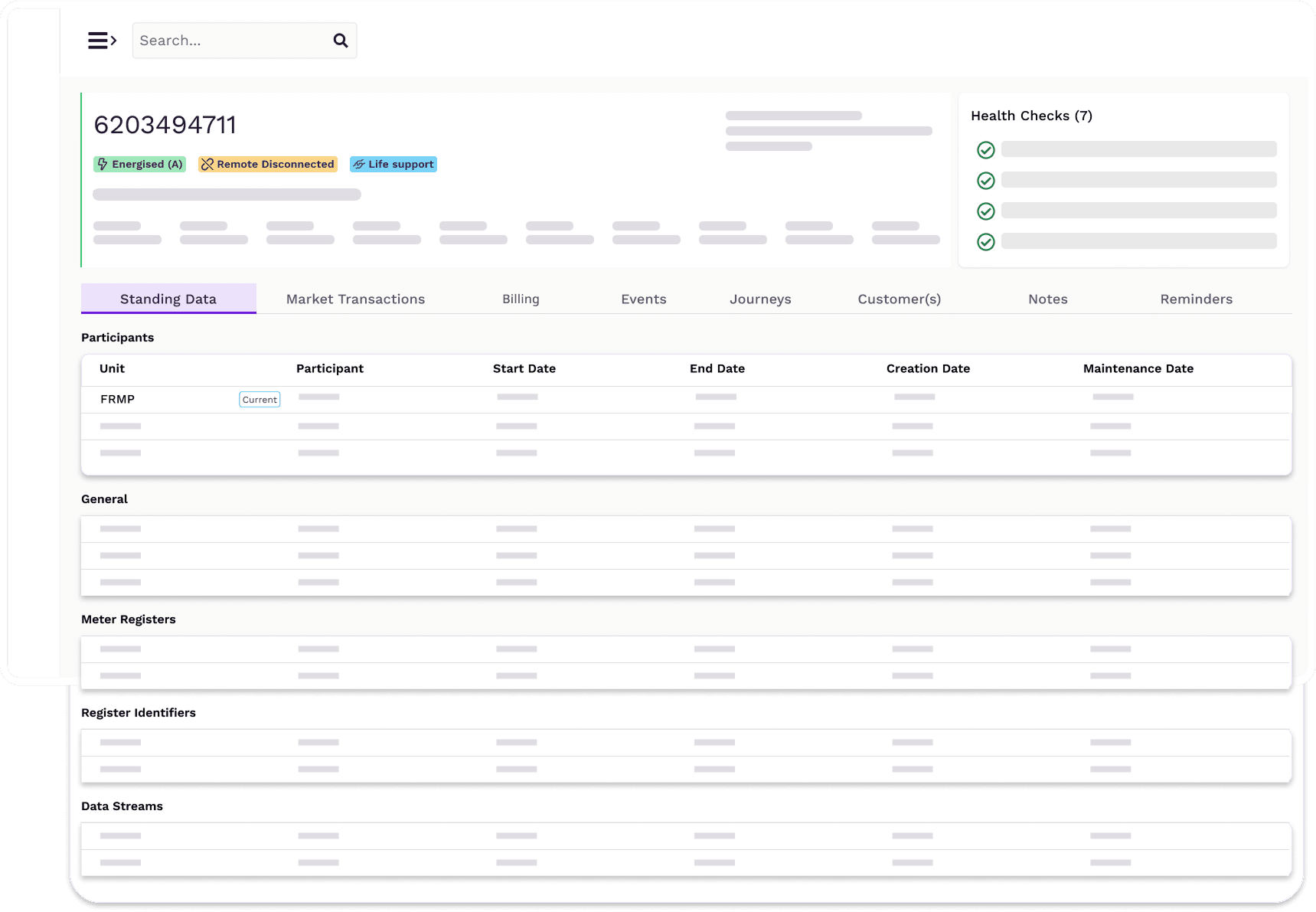This screenshot has height=912, width=1316.
Task: Click the Current badge on the FRMP row
Action: click(x=259, y=399)
